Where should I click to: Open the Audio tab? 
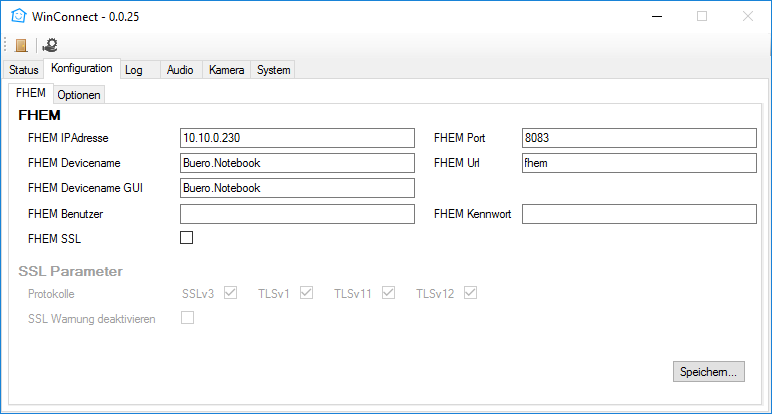pos(180,70)
